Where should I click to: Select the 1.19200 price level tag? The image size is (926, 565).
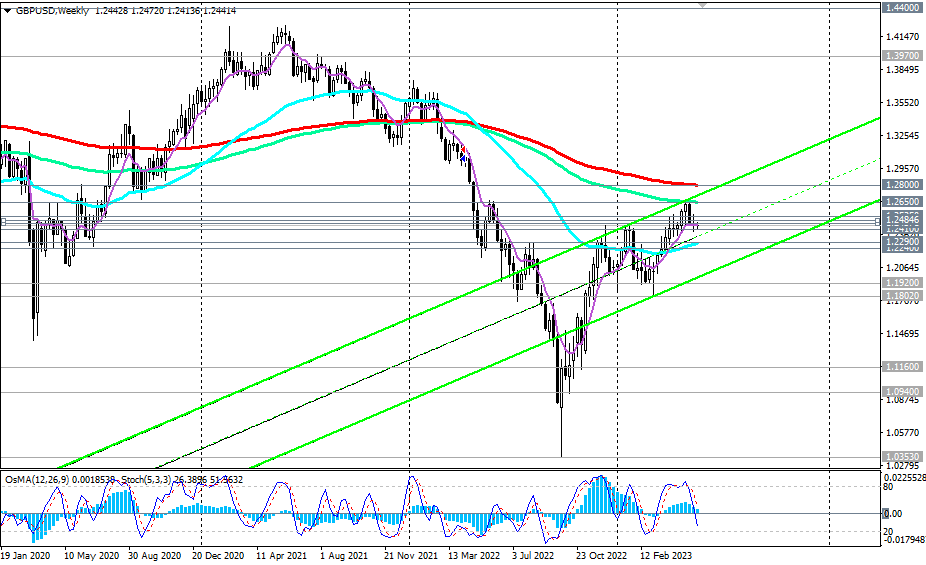[x=902, y=283]
